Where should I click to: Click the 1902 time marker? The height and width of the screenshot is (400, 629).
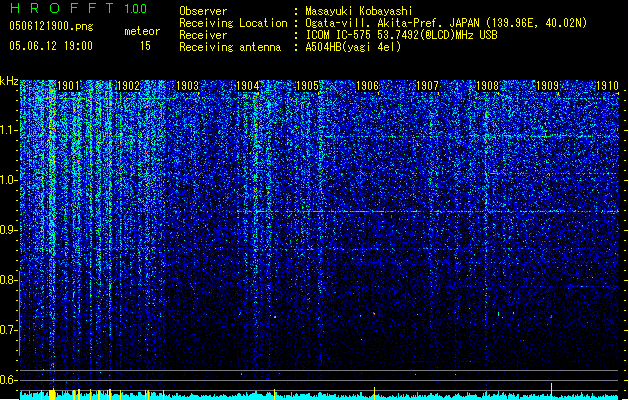tap(128, 86)
